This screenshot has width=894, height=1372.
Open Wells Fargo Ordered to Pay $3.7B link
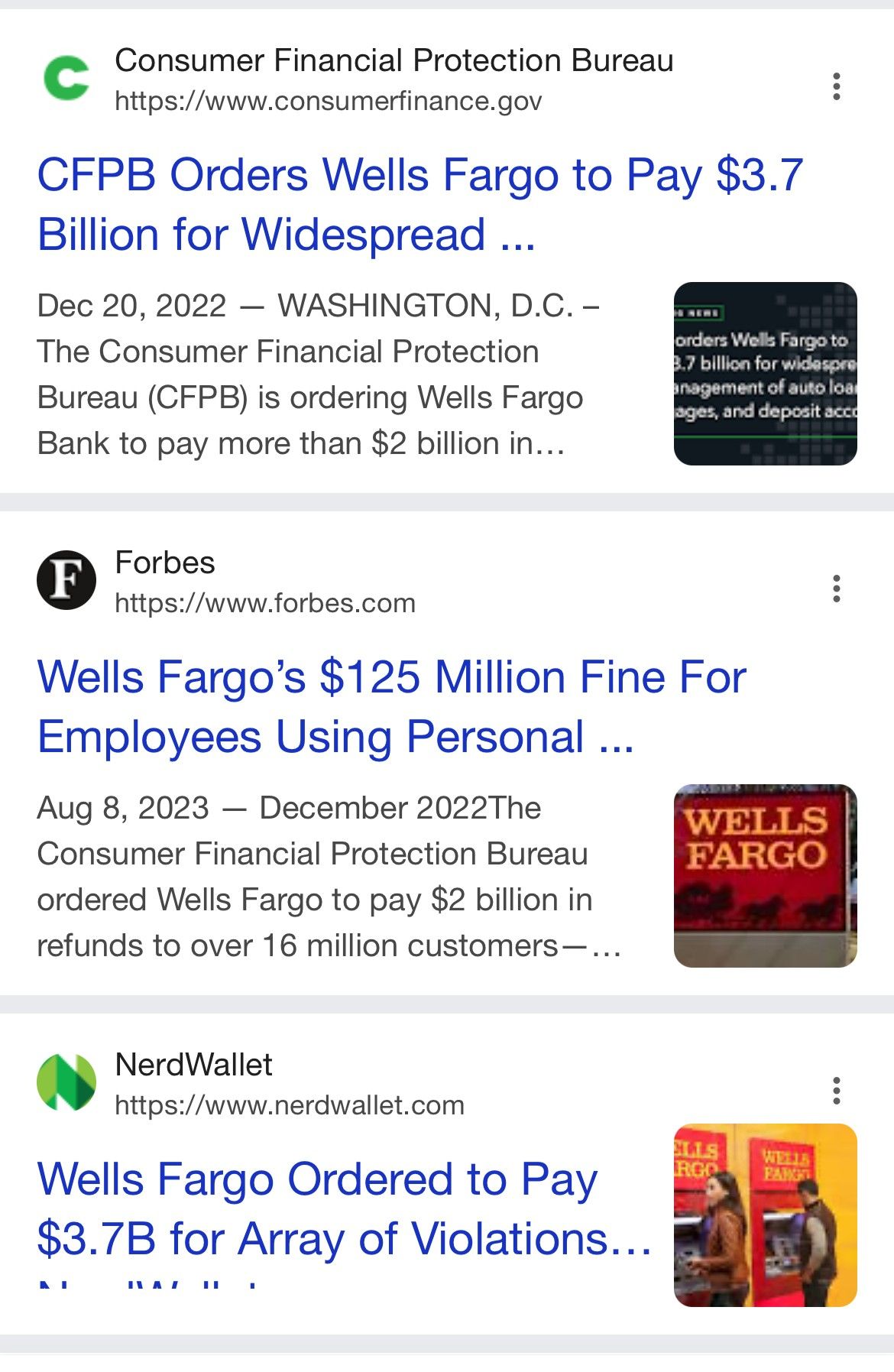tap(344, 1208)
